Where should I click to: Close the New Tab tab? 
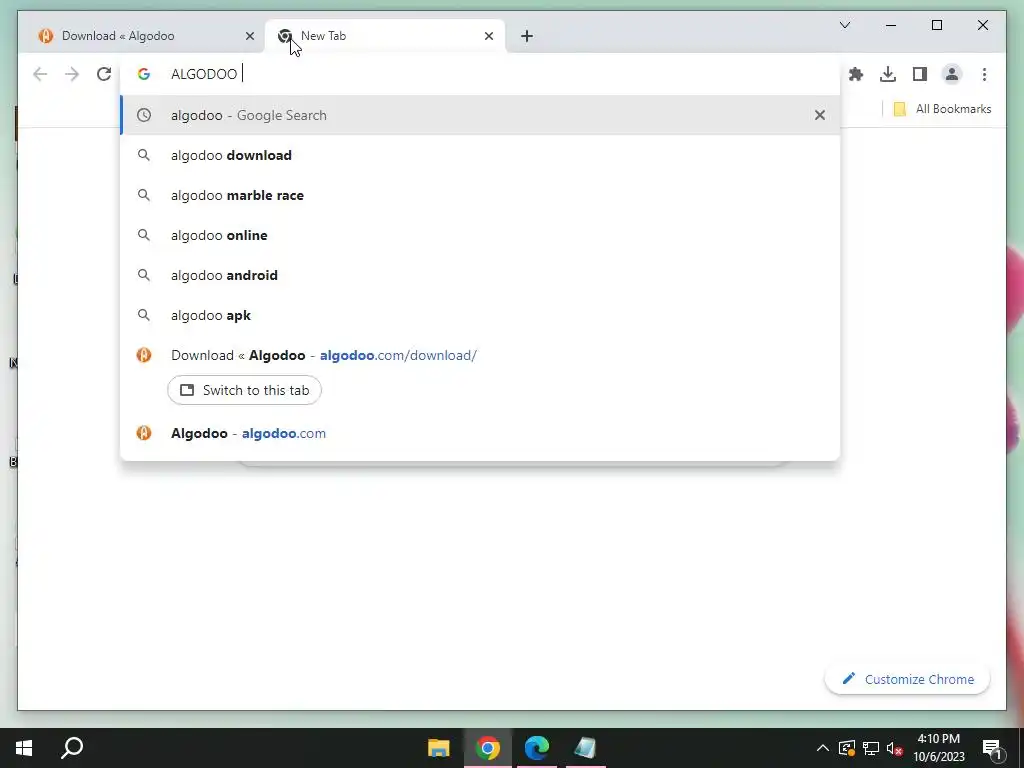pos(488,36)
